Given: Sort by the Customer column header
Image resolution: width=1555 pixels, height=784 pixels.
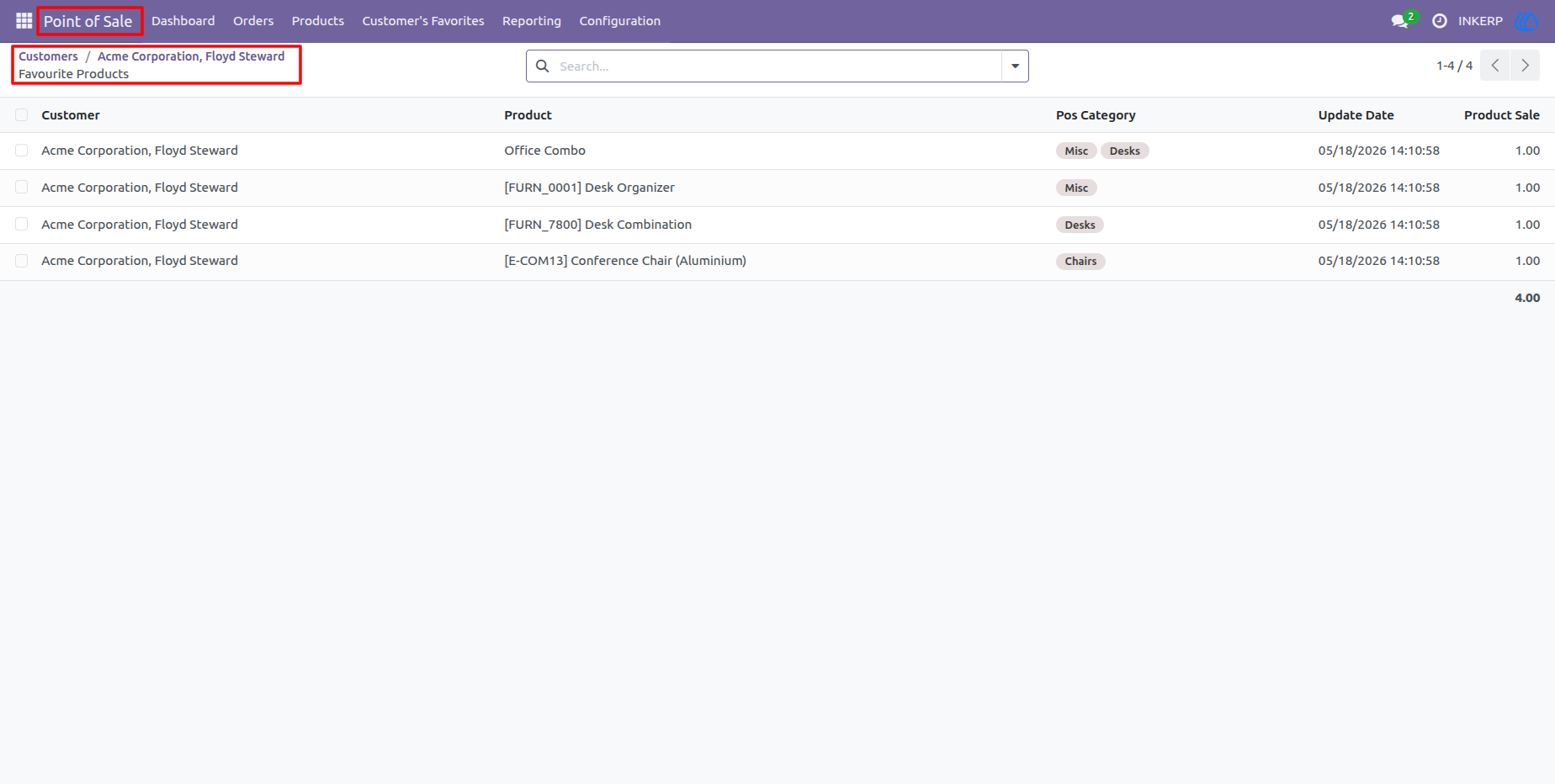Looking at the screenshot, I should point(71,115).
